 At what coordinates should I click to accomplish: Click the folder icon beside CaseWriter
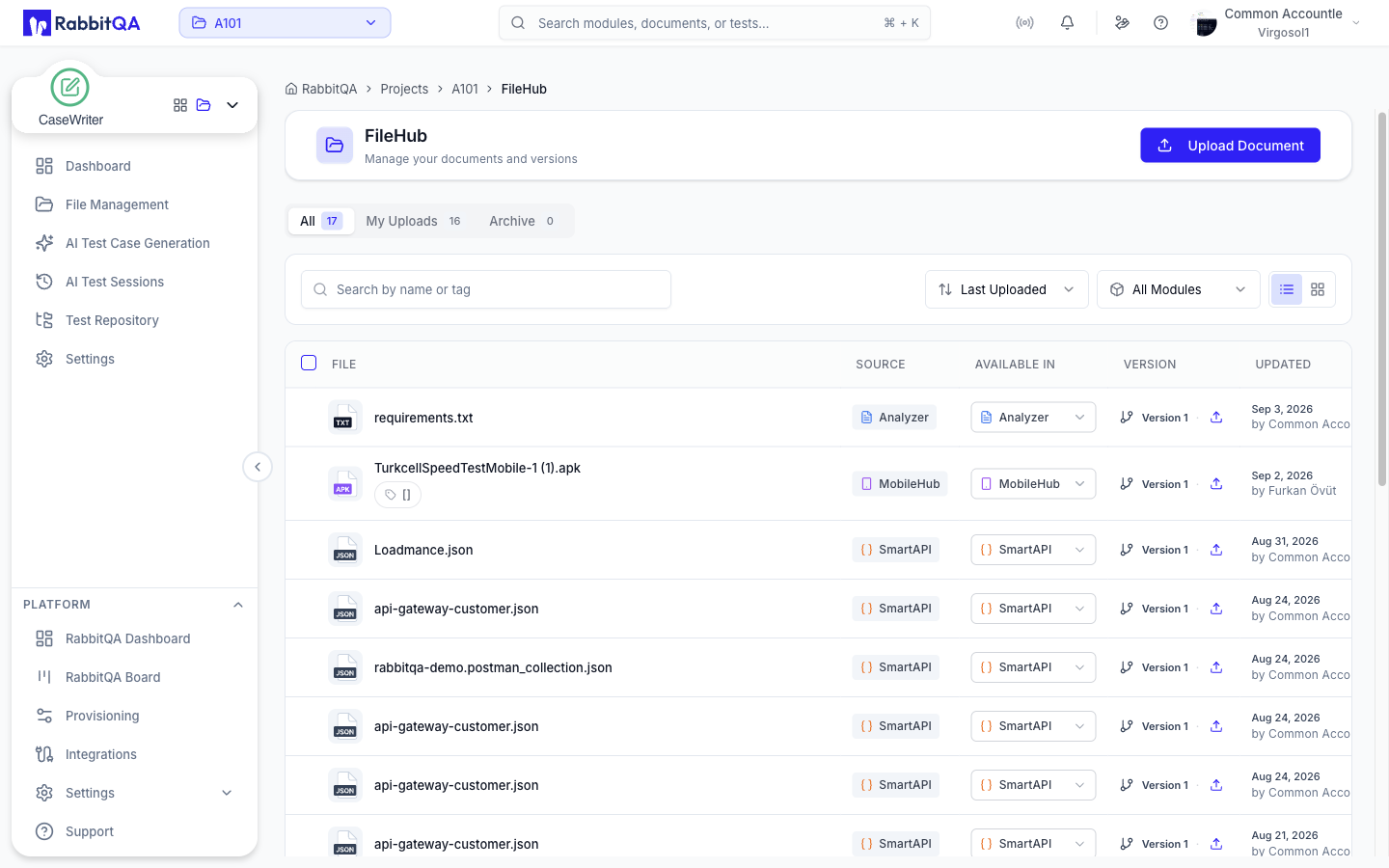click(x=204, y=105)
